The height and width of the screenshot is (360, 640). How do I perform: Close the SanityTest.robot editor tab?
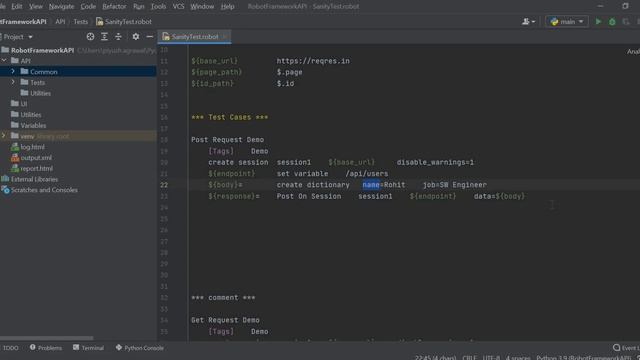point(225,37)
